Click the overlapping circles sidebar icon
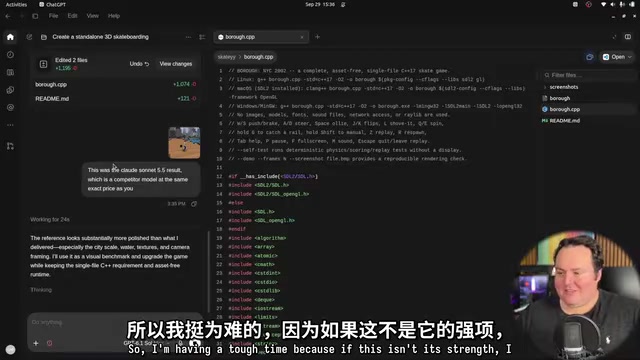This screenshot has height=360, width=640. point(10,90)
